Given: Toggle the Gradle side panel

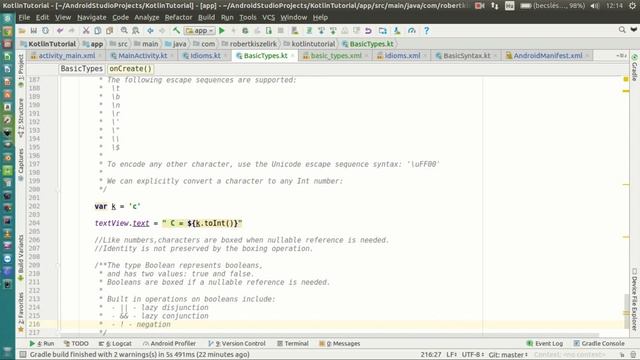Looking at the screenshot, I should tap(634, 67).
